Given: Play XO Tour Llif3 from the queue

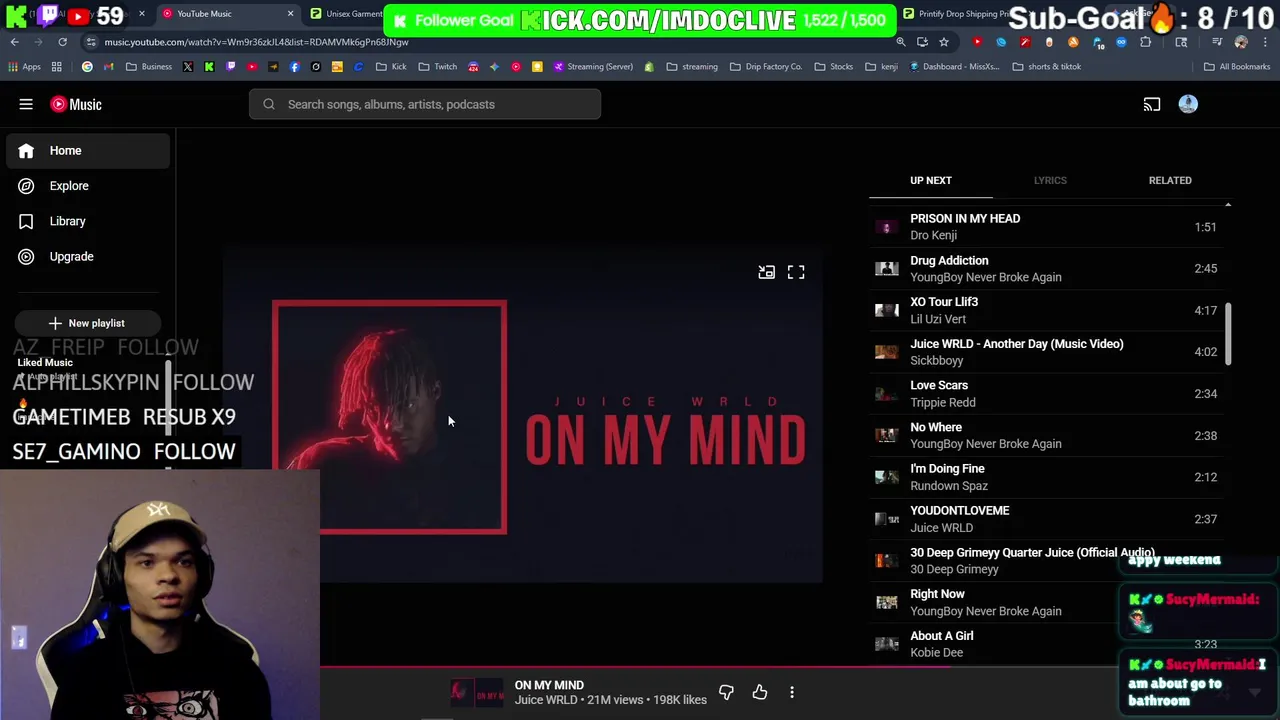Looking at the screenshot, I should click(1048, 310).
